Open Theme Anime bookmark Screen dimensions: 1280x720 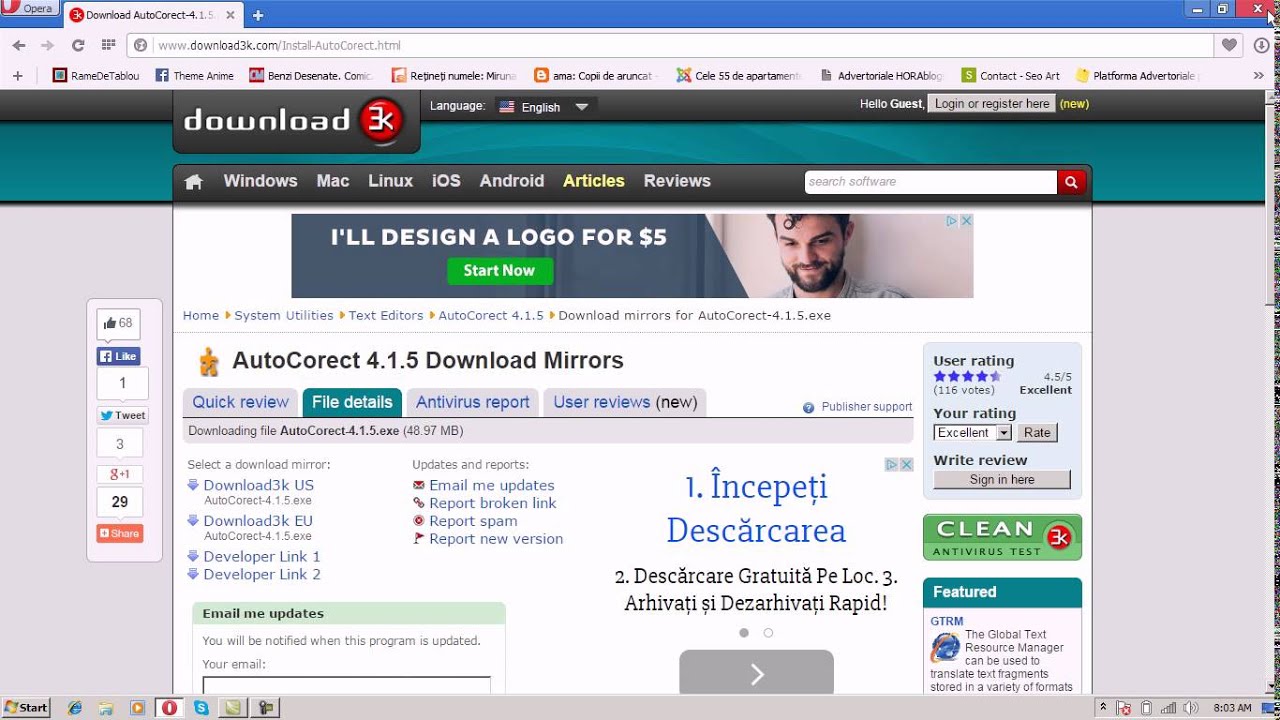194,75
